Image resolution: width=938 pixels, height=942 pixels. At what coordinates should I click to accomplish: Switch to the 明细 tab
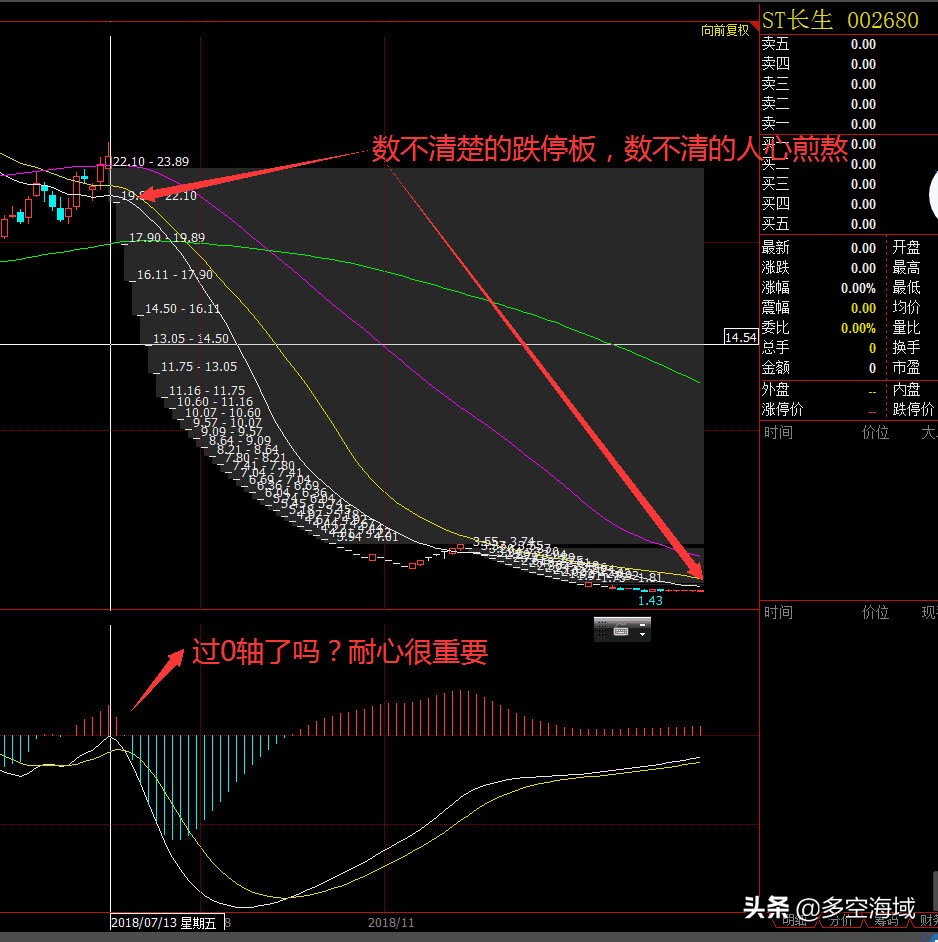point(795,922)
